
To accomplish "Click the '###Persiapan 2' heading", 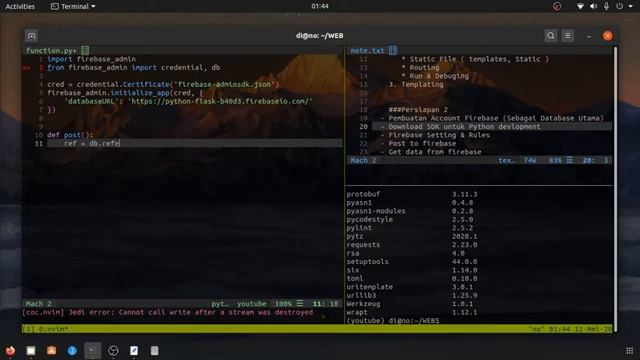I will 418,110.
